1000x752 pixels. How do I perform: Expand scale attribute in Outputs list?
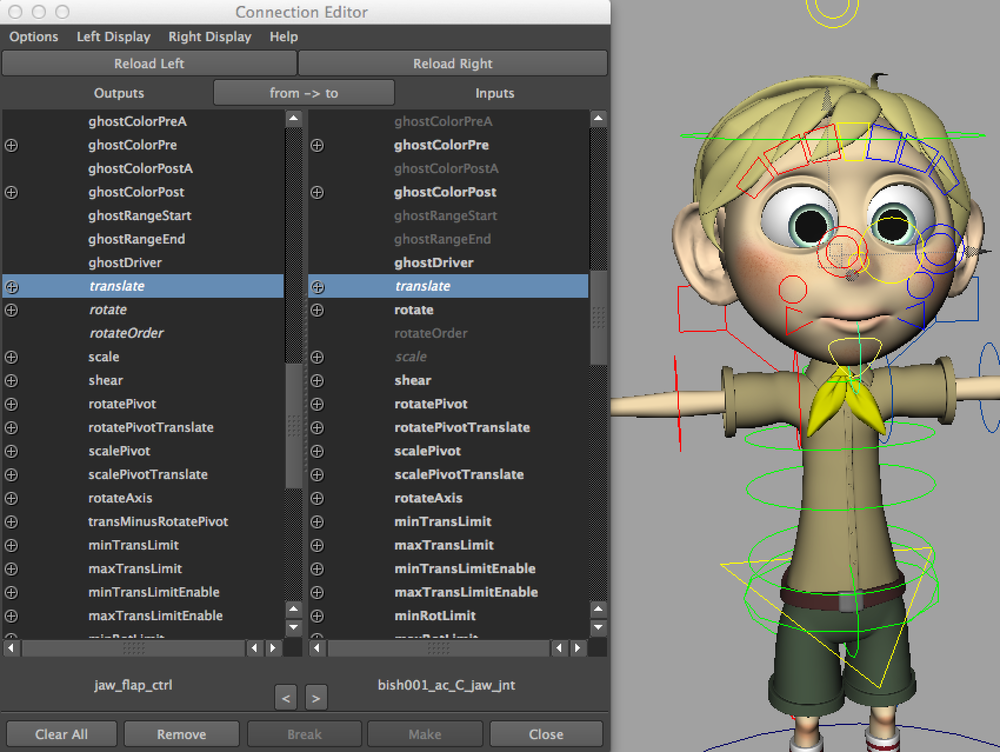point(11,357)
